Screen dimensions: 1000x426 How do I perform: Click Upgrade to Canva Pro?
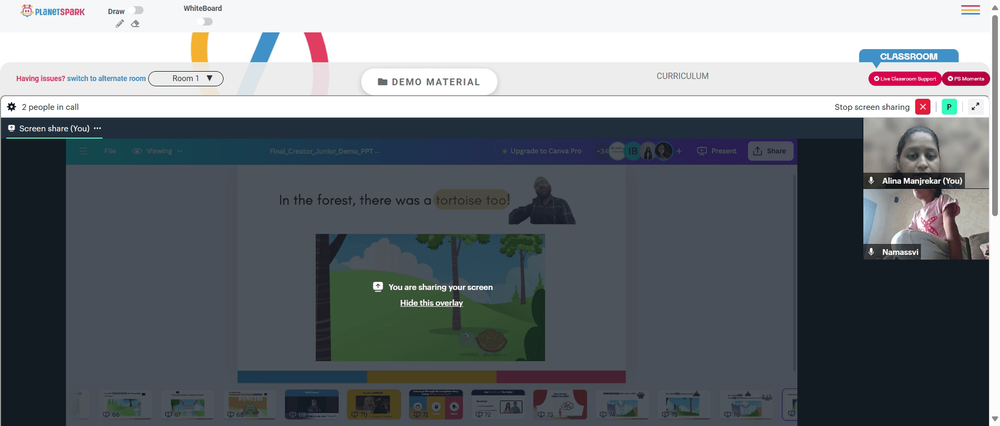click(541, 151)
